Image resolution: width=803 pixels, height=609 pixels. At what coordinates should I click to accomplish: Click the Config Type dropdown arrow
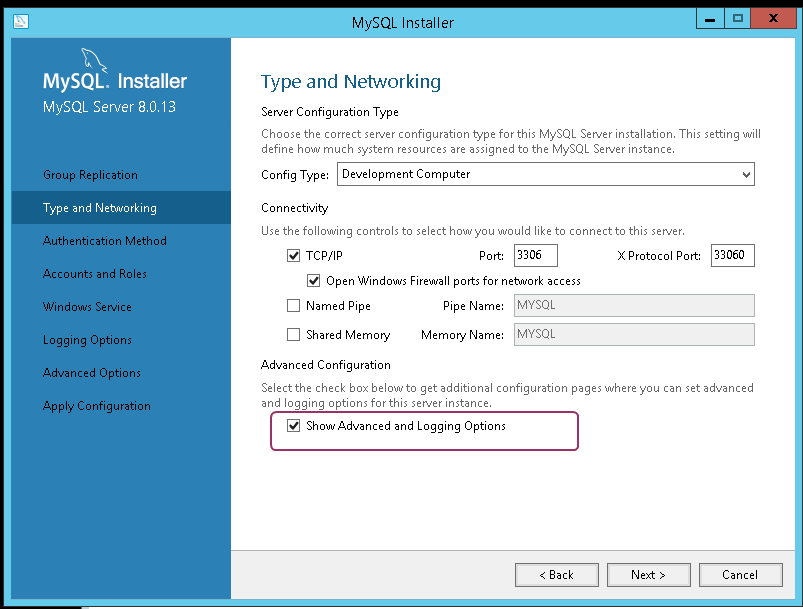coord(746,175)
